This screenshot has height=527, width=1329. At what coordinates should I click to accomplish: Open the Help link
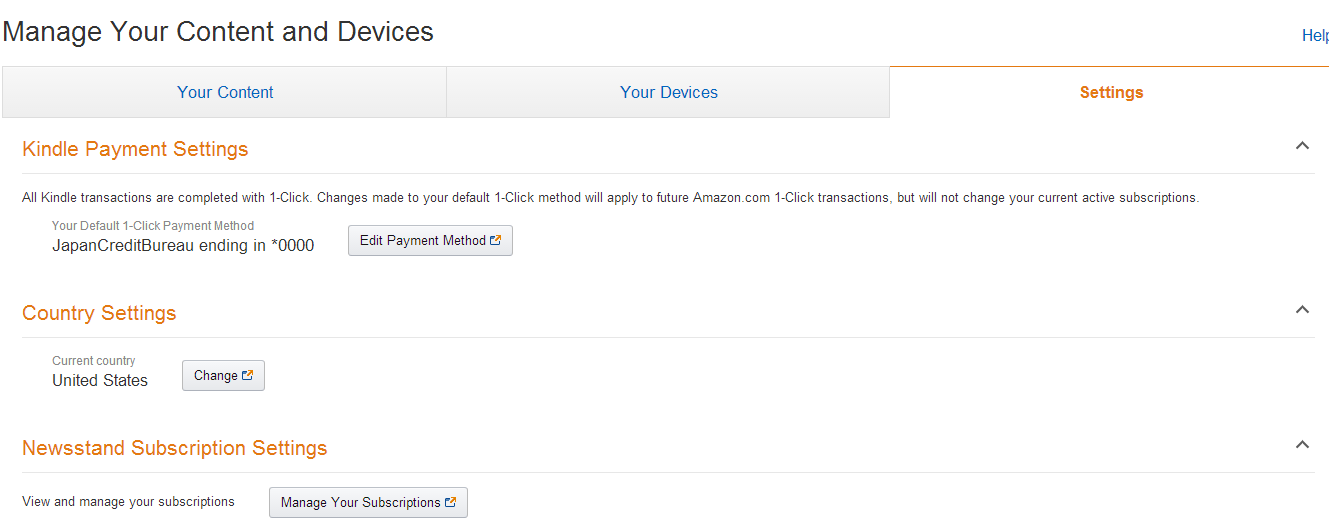pos(1314,36)
